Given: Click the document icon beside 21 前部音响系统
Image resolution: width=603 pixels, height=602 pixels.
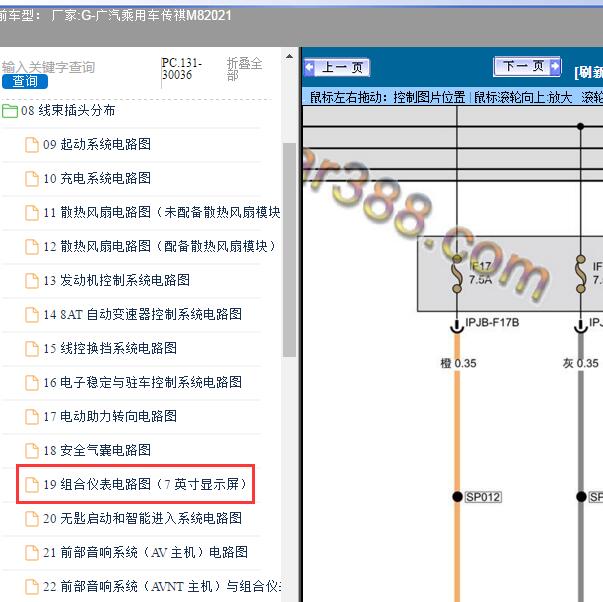Looking at the screenshot, I should click(32, 553).
